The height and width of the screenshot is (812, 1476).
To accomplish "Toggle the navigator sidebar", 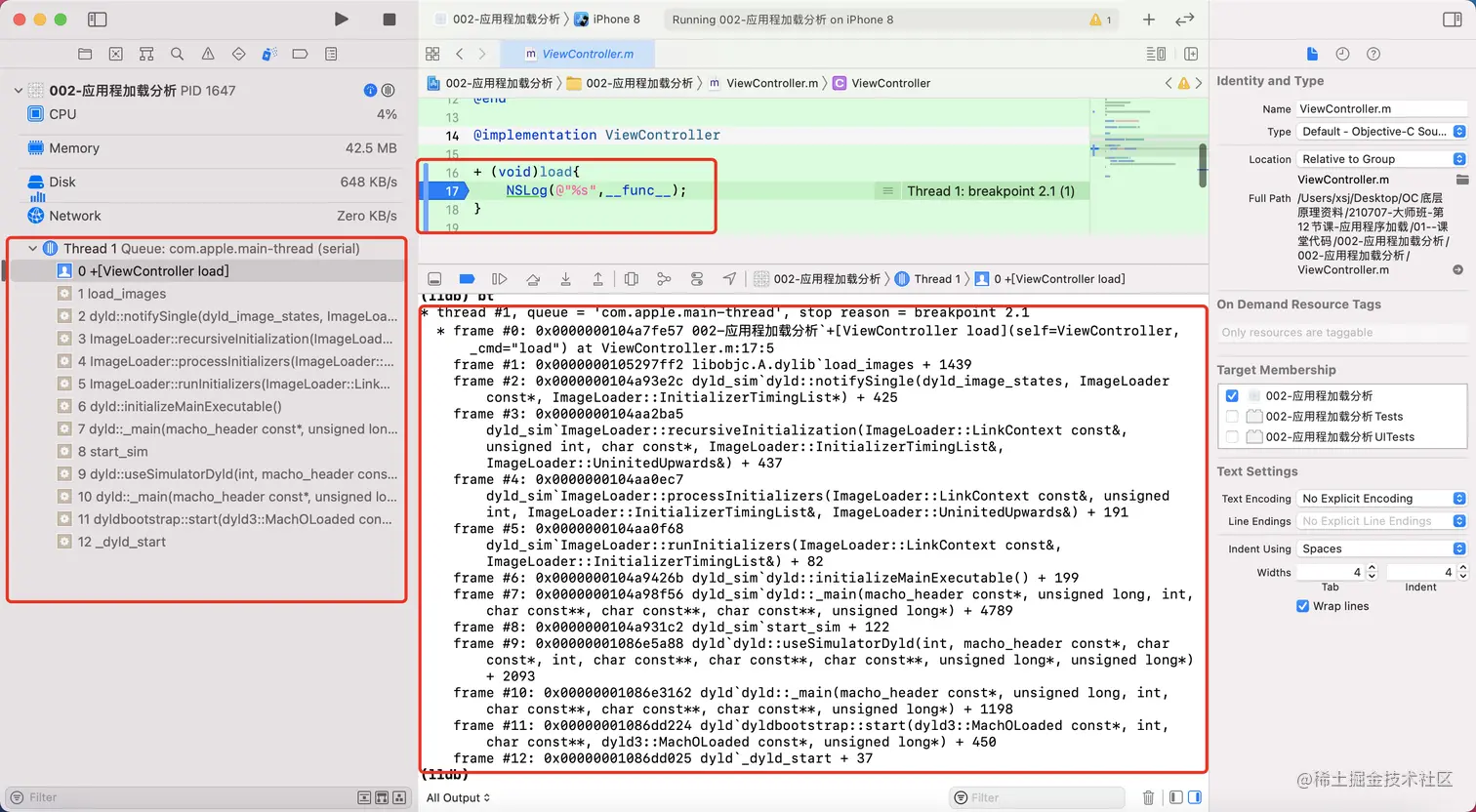I will (x=97, y=20).
